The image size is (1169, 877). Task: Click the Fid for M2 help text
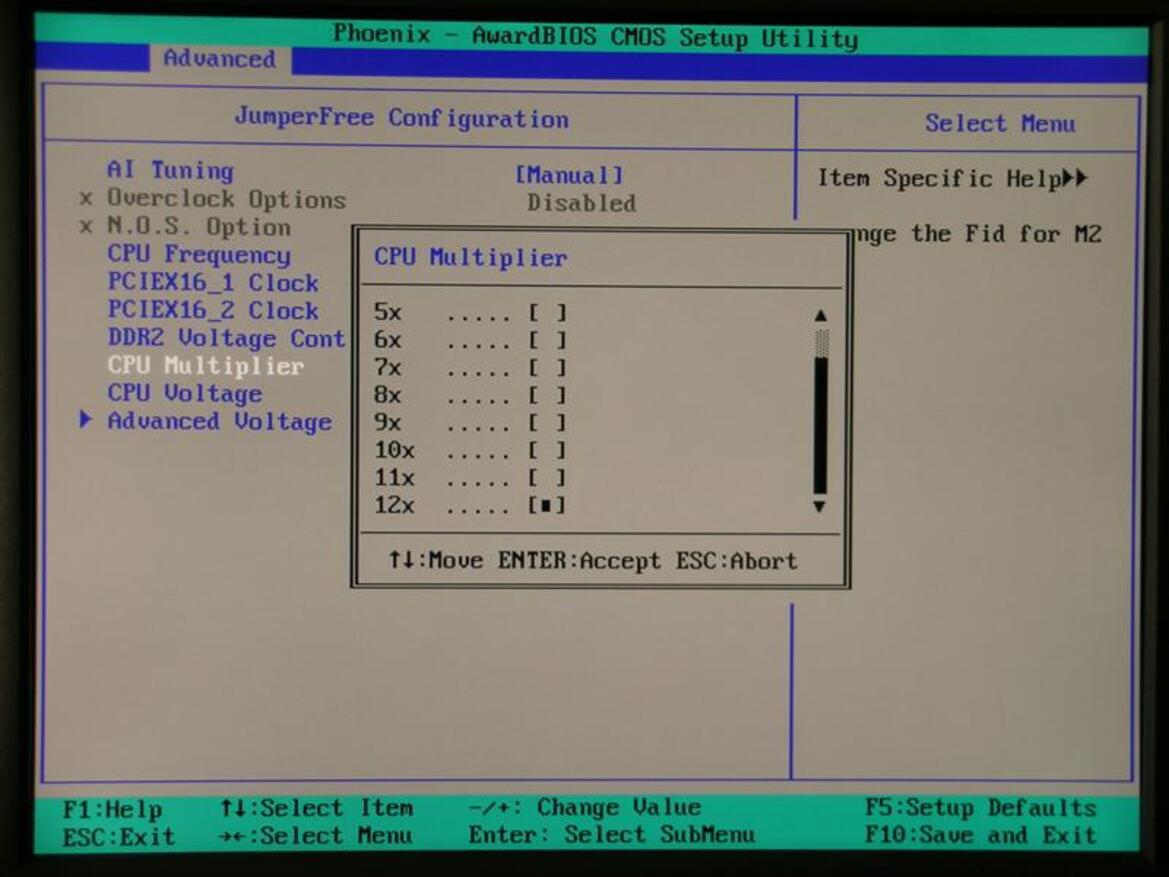[978, 235]
